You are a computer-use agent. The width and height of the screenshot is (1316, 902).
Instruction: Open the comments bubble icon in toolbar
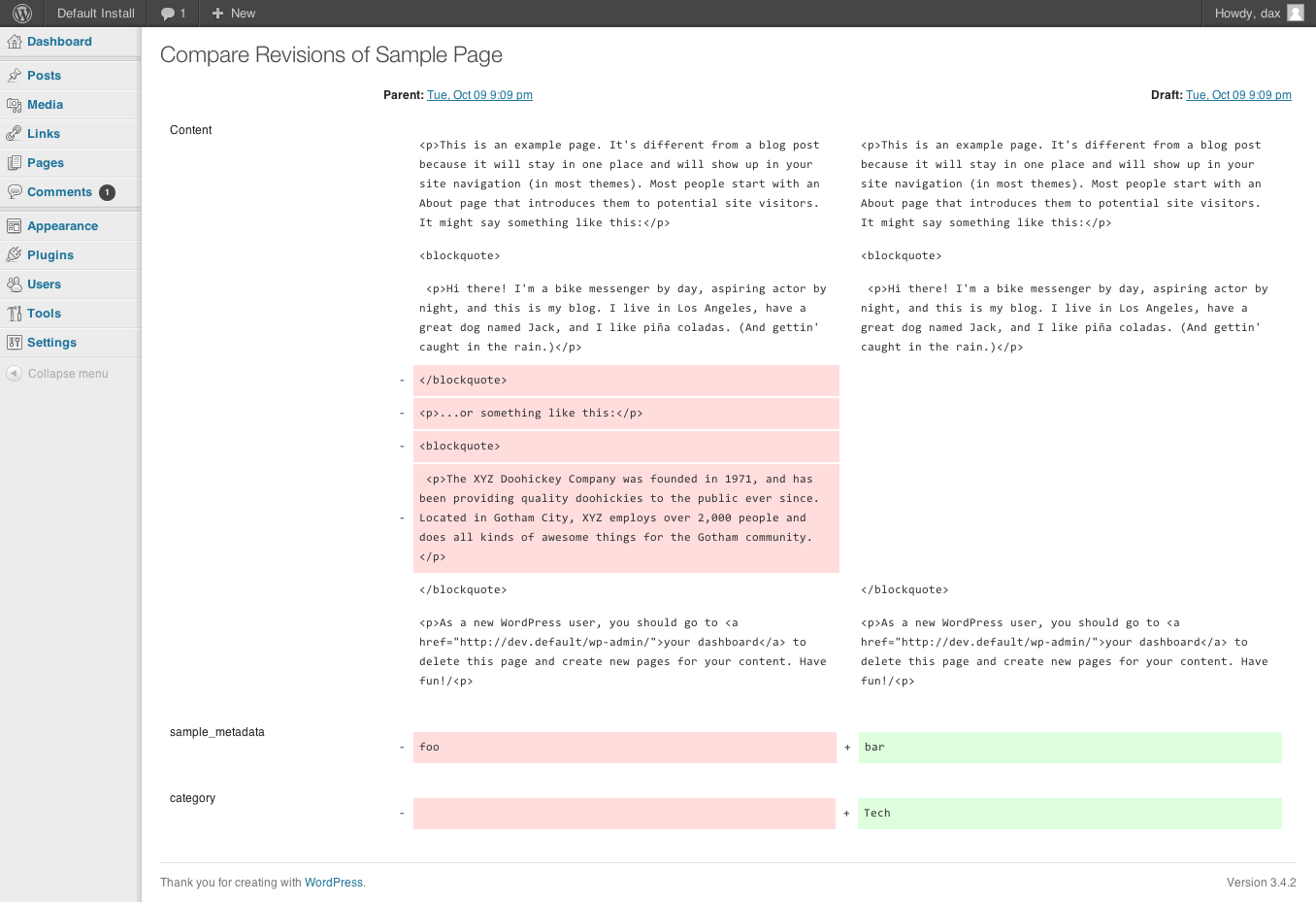[169, 14]
